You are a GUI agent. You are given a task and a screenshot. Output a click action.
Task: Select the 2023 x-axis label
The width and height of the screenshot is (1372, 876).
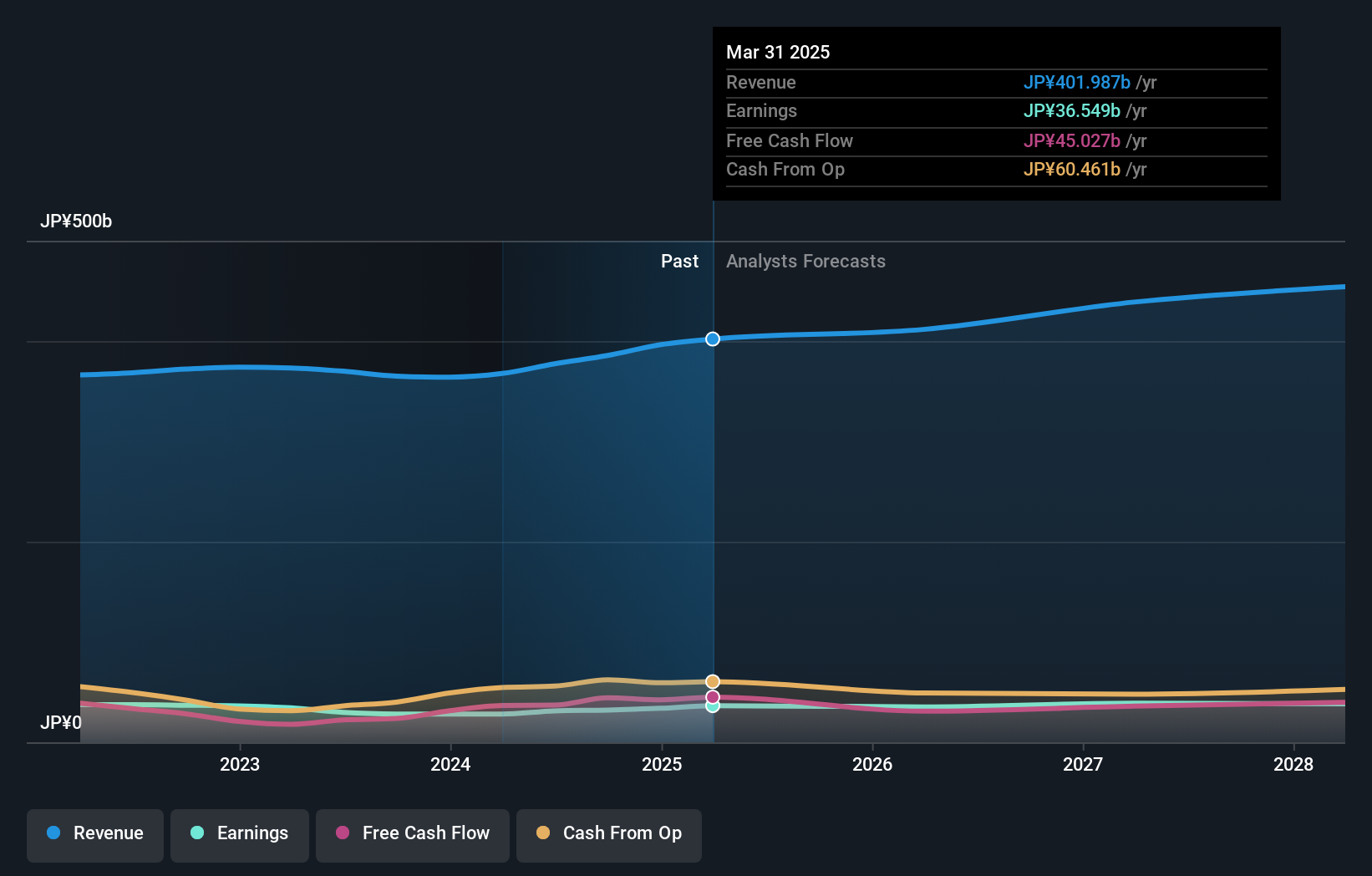pyautogui.click(x=240, y=764)
